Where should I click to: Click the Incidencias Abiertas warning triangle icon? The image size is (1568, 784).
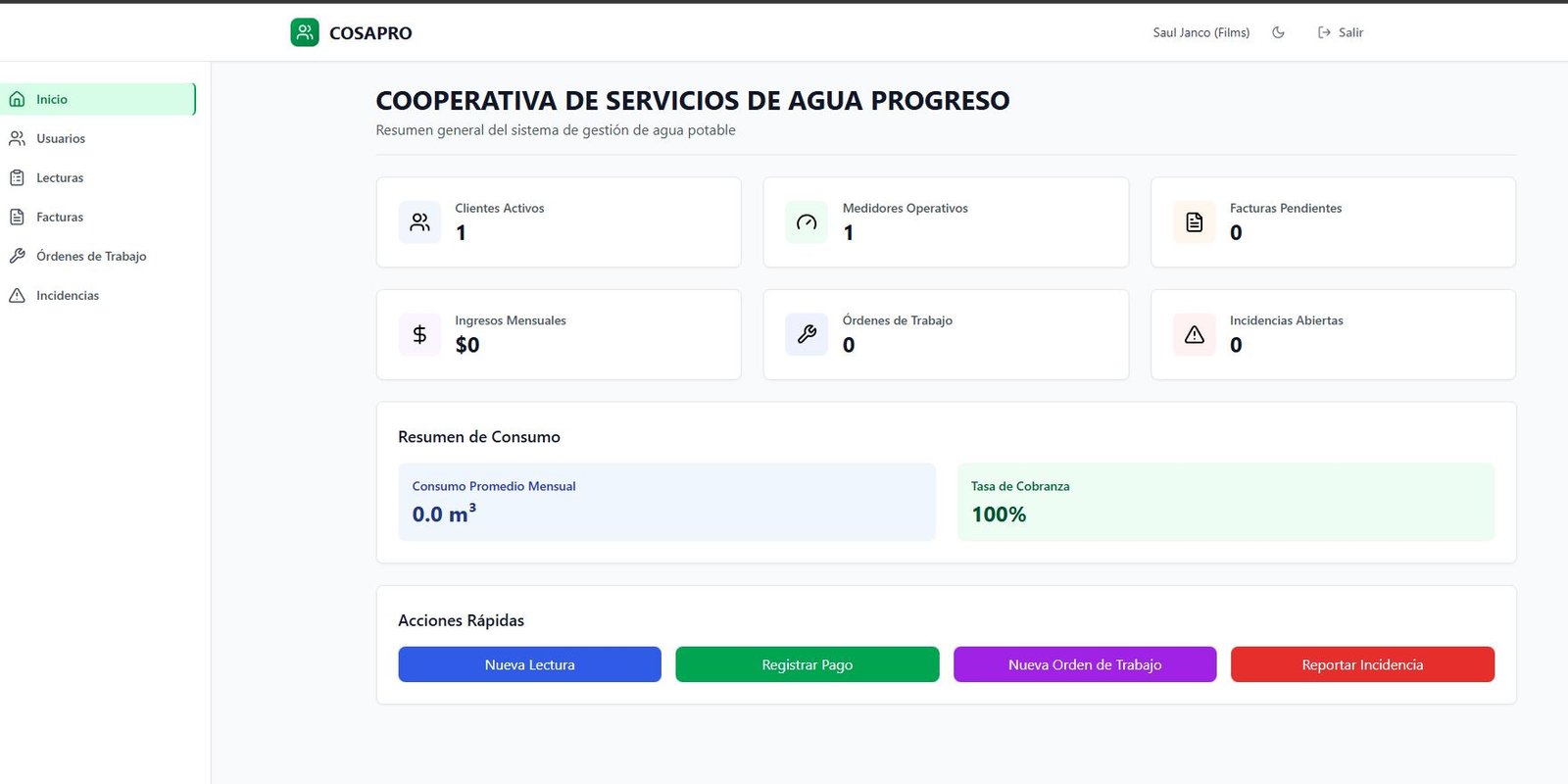pyautogui.click(x=1194, y=334)
